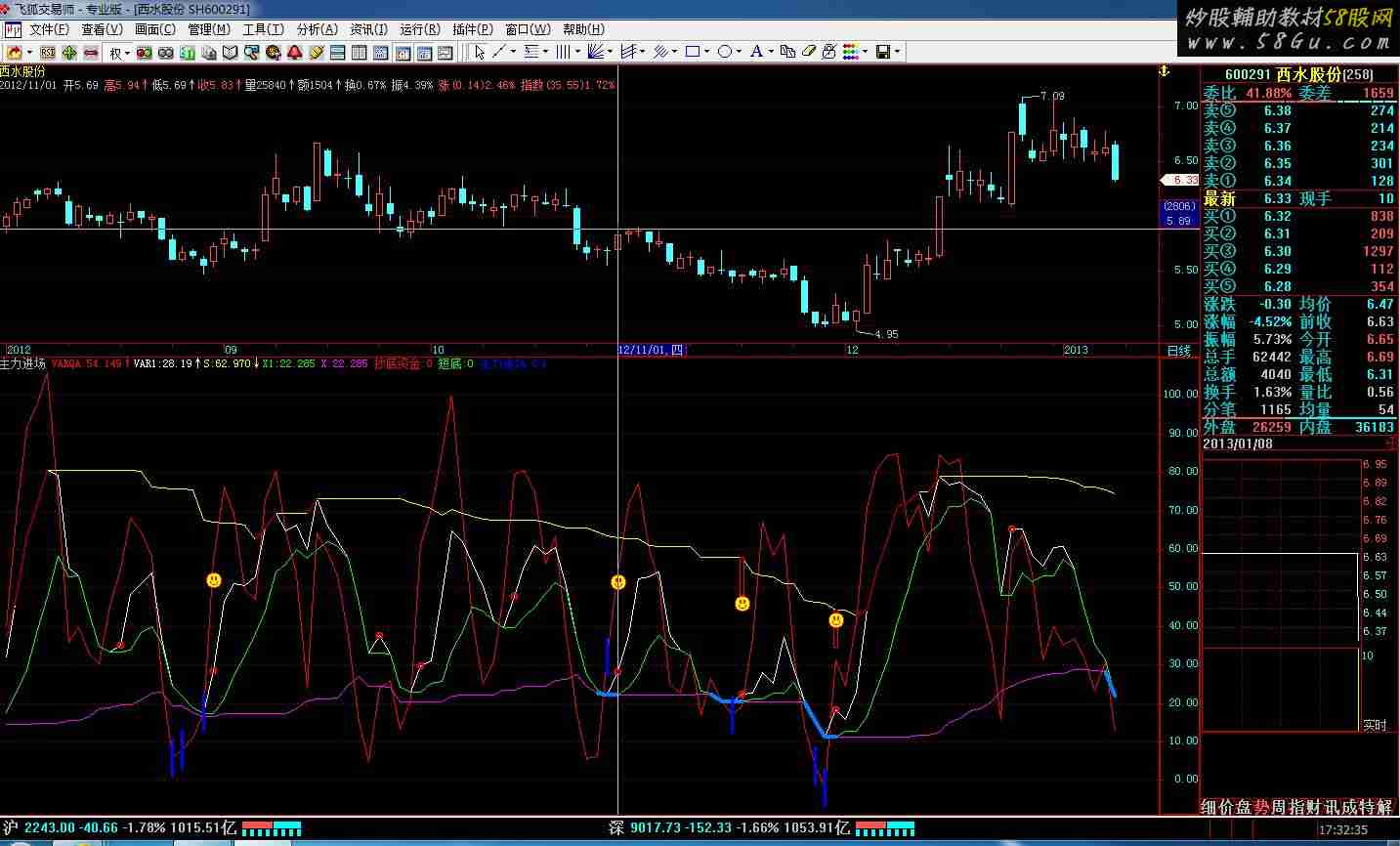The height and width of the screenshot is (846, 1400).
Task: Click the 7.09 high price label
Action: tap(1052, 96)
